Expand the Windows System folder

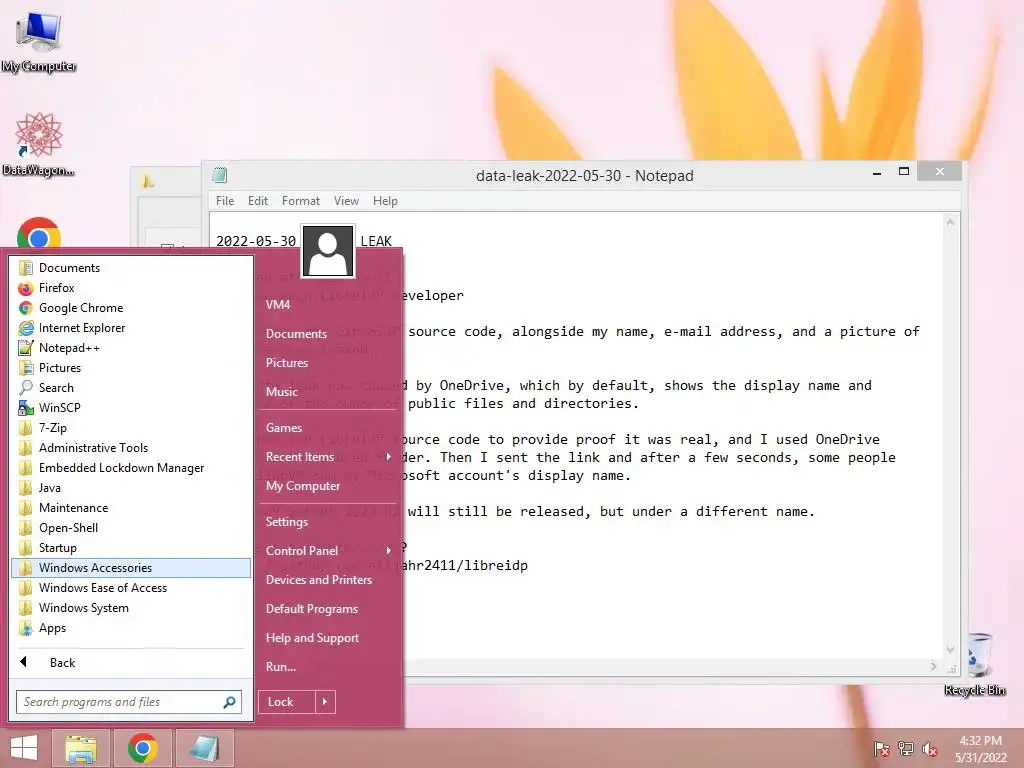pos(131,608)
